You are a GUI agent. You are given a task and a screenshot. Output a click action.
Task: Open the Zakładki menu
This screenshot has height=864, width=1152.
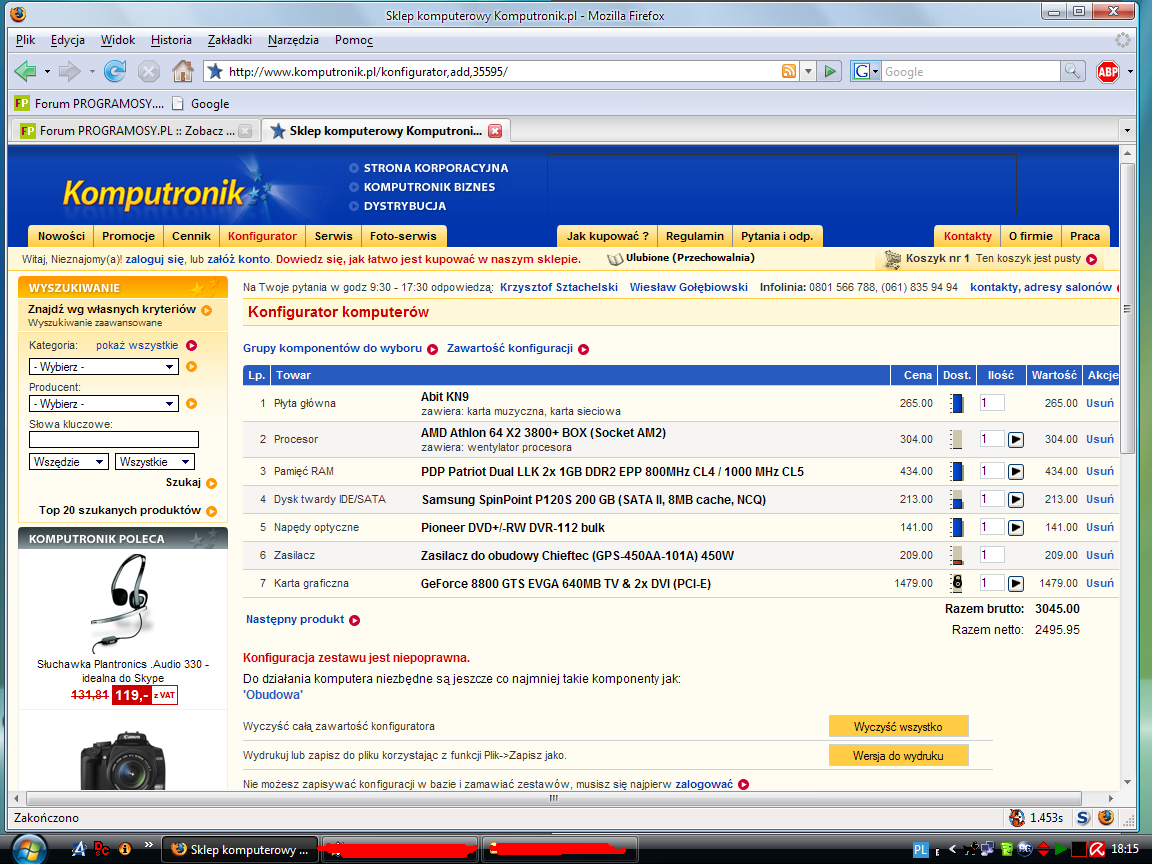pyautogui.click(x=229, y=40)
